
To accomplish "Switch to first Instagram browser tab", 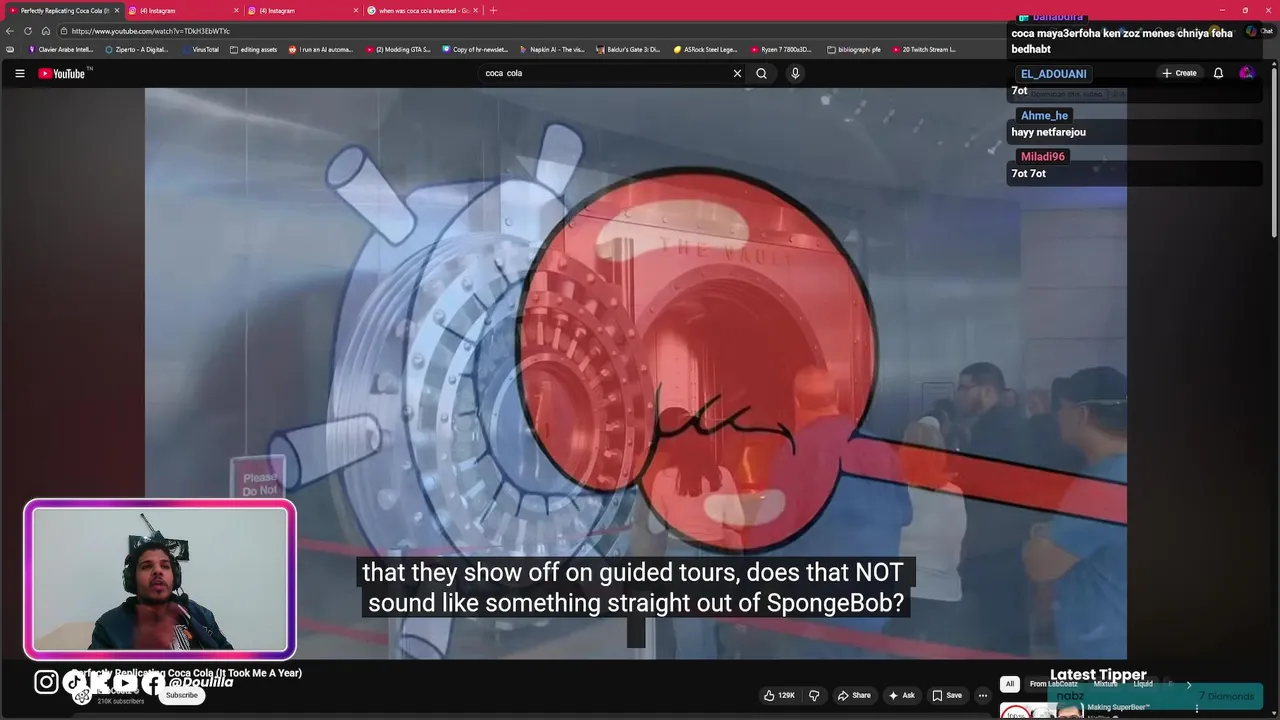I will pyautogui.click(x=183, y=10).
